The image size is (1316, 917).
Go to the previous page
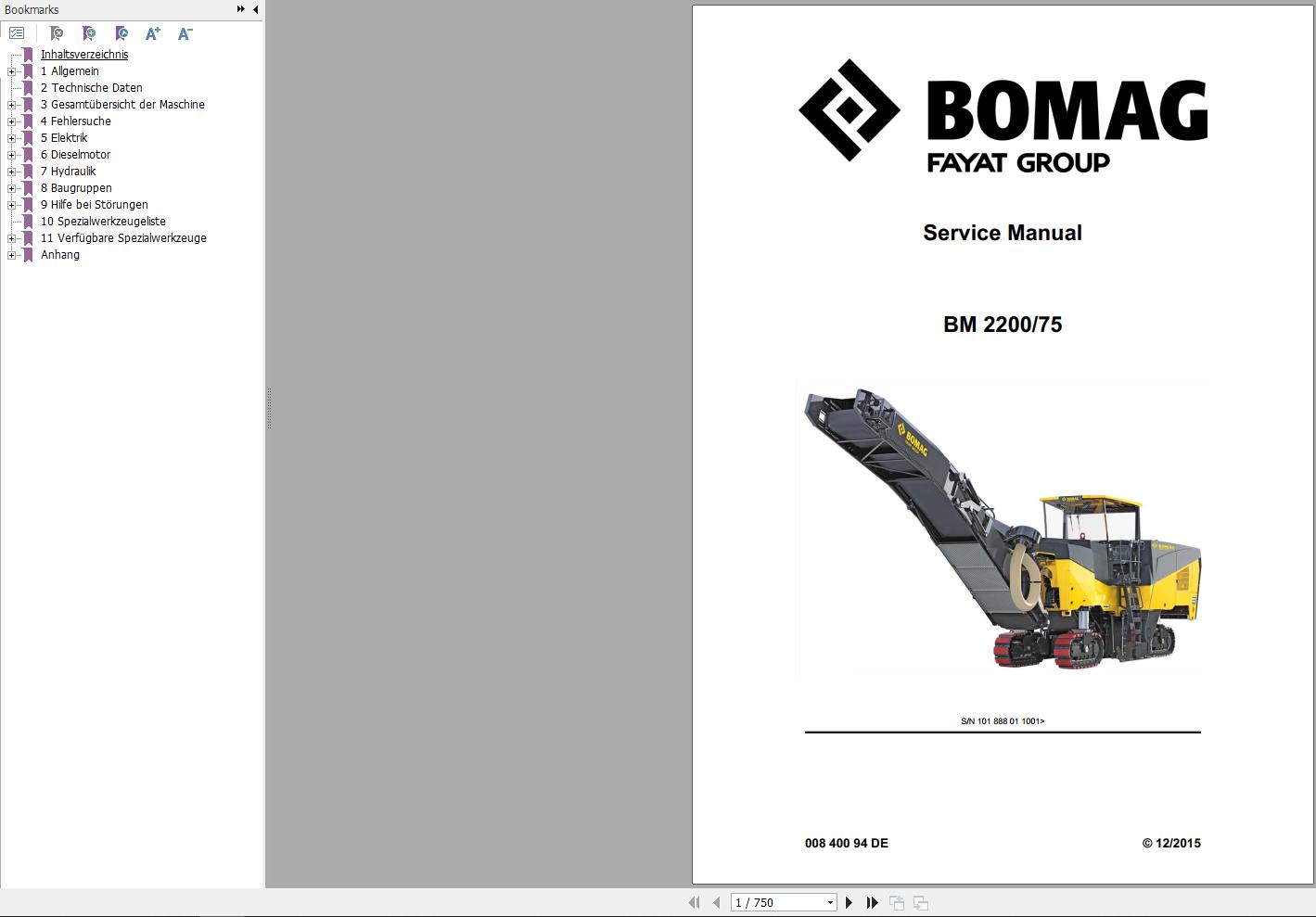(x=716, y=902)
